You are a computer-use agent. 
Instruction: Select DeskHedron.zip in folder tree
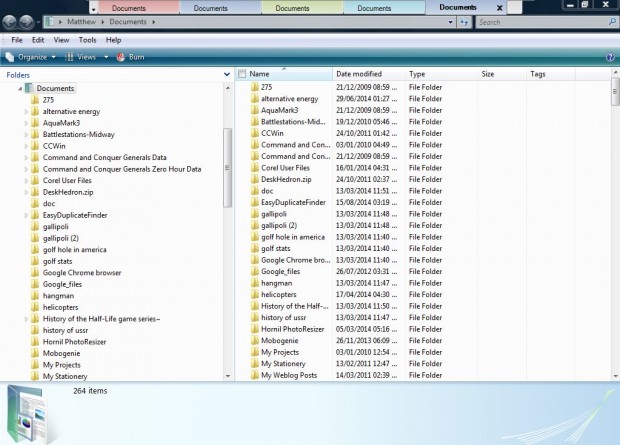click(x=68, y=192)
